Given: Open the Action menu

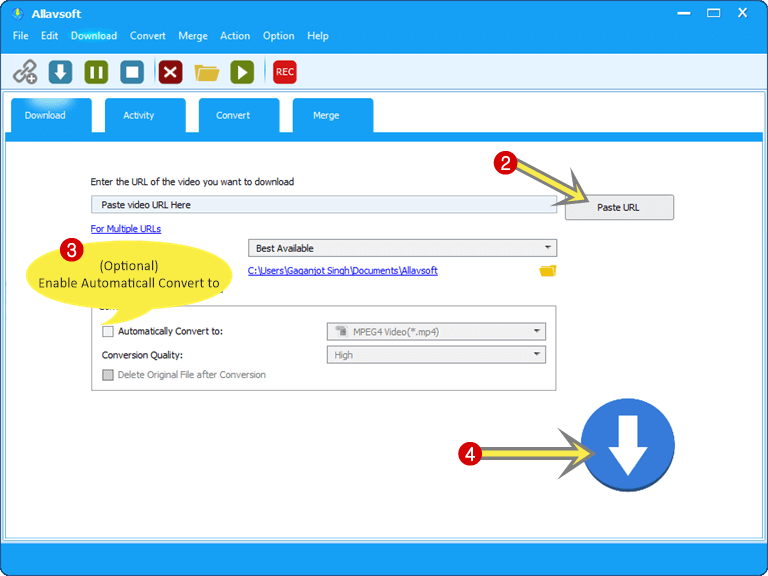Looking at the screenshot, I should [x=235, y=36].
